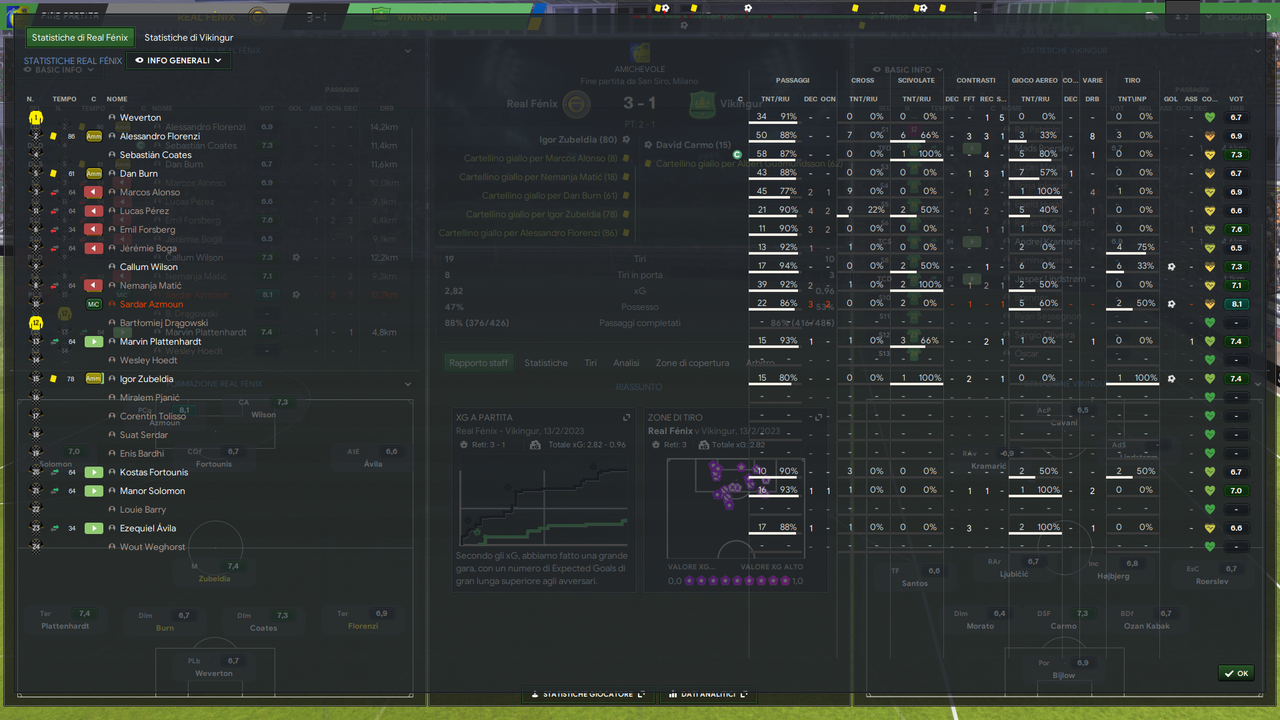Image resolution: width=1280 pixels, height=720 pixels.
Task: Click the orange condition heart in Sardar Azmoun's row
Action: pyautogui.click(x=1210, y=304)
